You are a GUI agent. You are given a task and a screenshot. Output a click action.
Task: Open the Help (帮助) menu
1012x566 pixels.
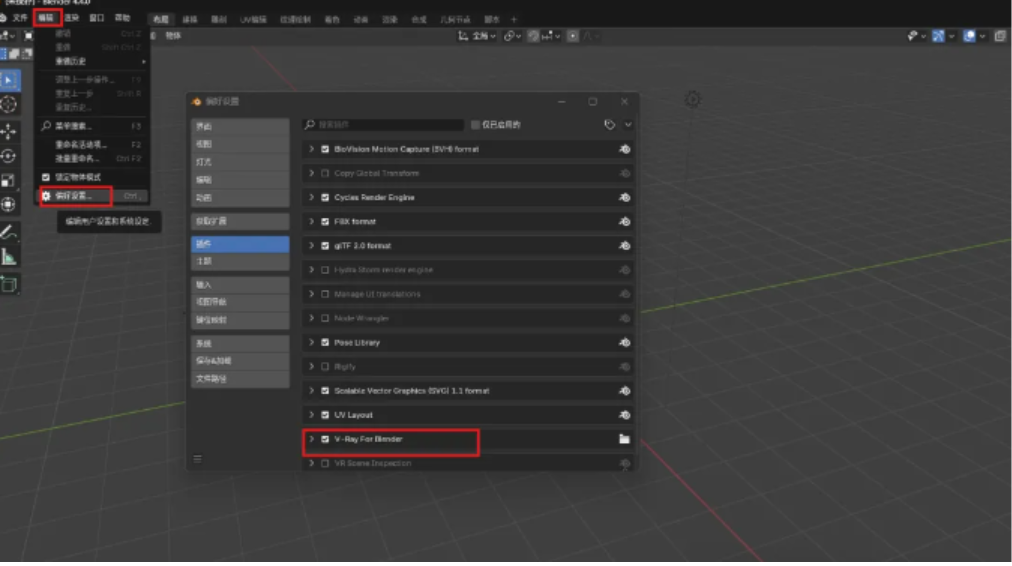(x=122, y=18)
